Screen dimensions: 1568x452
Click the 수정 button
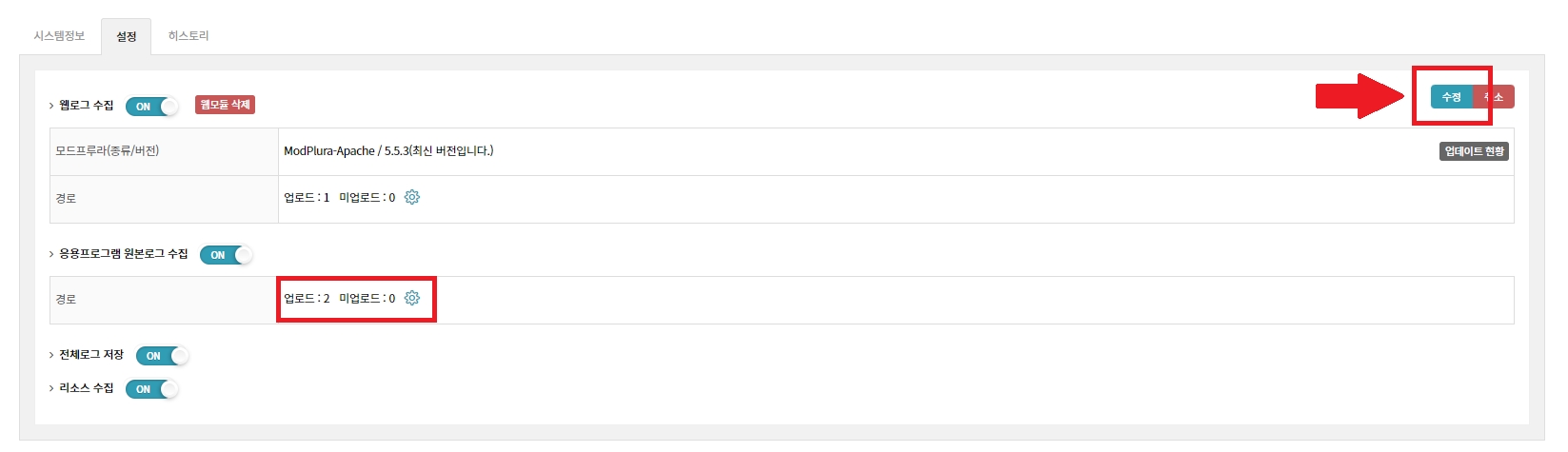pyautogui.click(x=1451, y=97)
